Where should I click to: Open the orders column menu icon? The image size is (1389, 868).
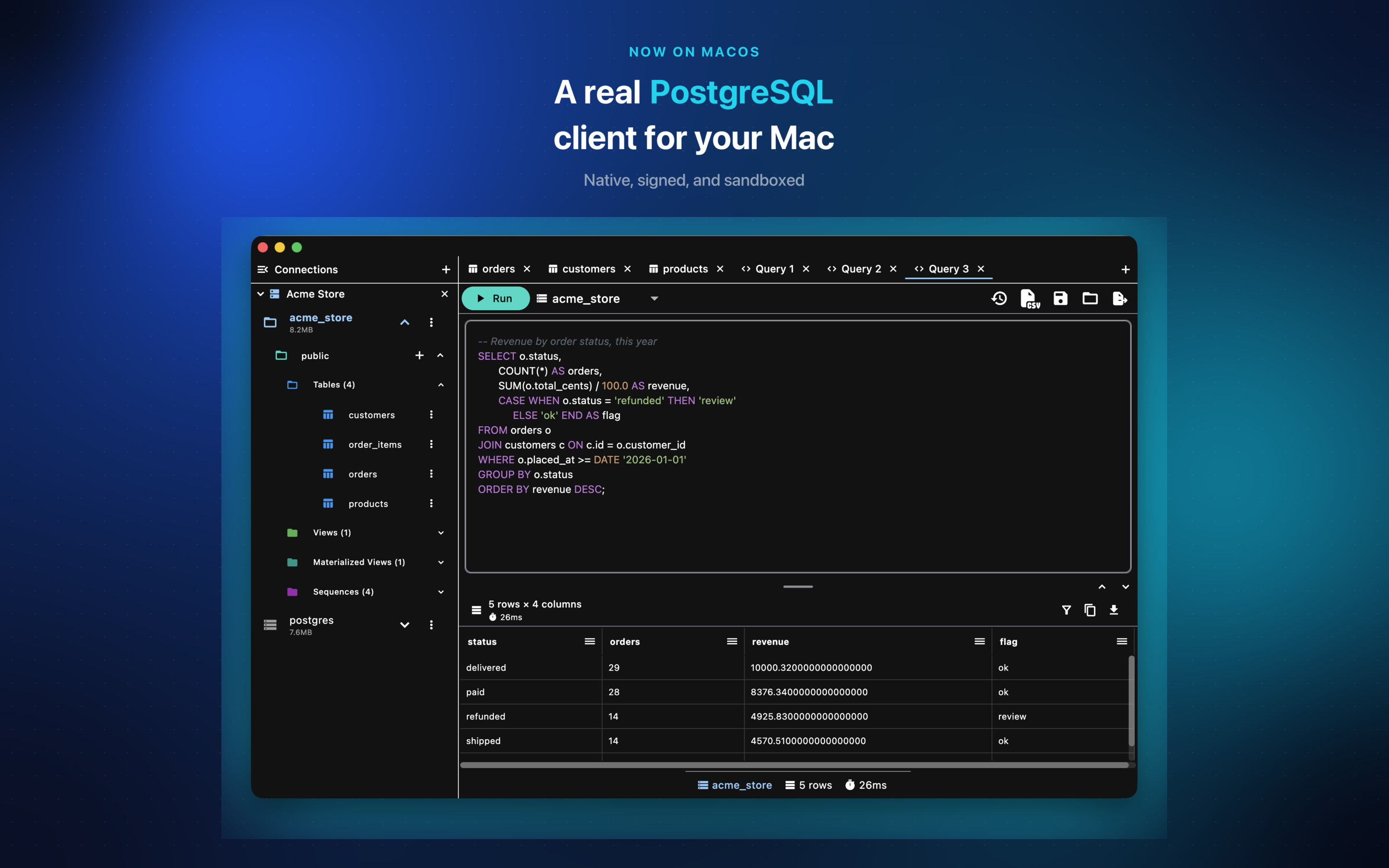click(732, 642)
